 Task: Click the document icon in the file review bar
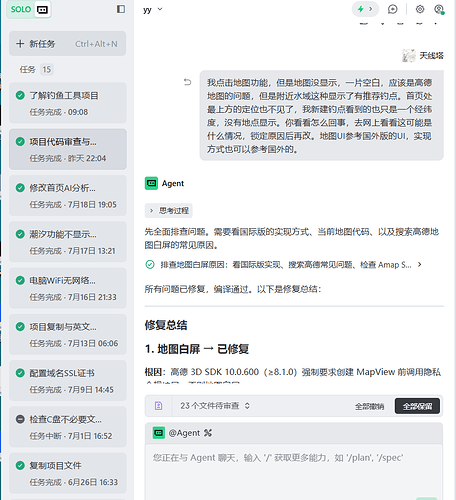(x=158, y=406)
